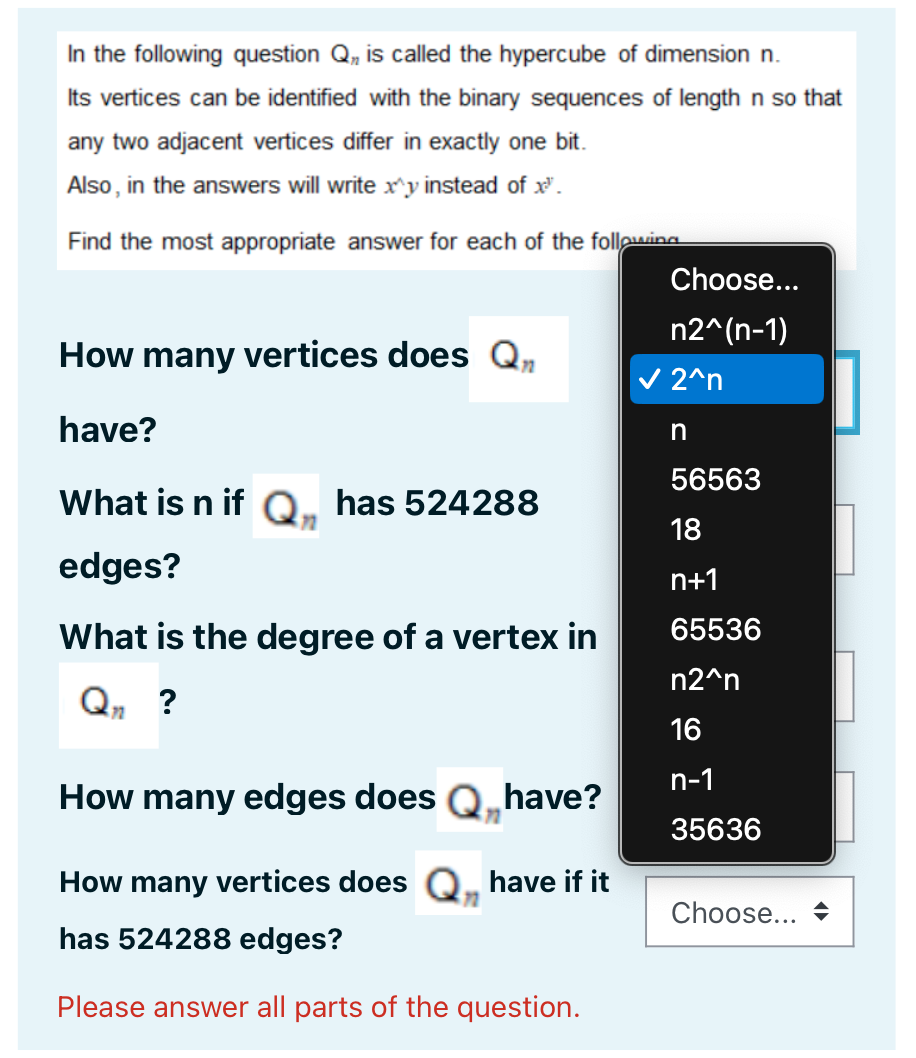The image size is (916, 1058).
Task: Click the up-down stepper arrows beside Choose...
Action: (x=823, y=911)
